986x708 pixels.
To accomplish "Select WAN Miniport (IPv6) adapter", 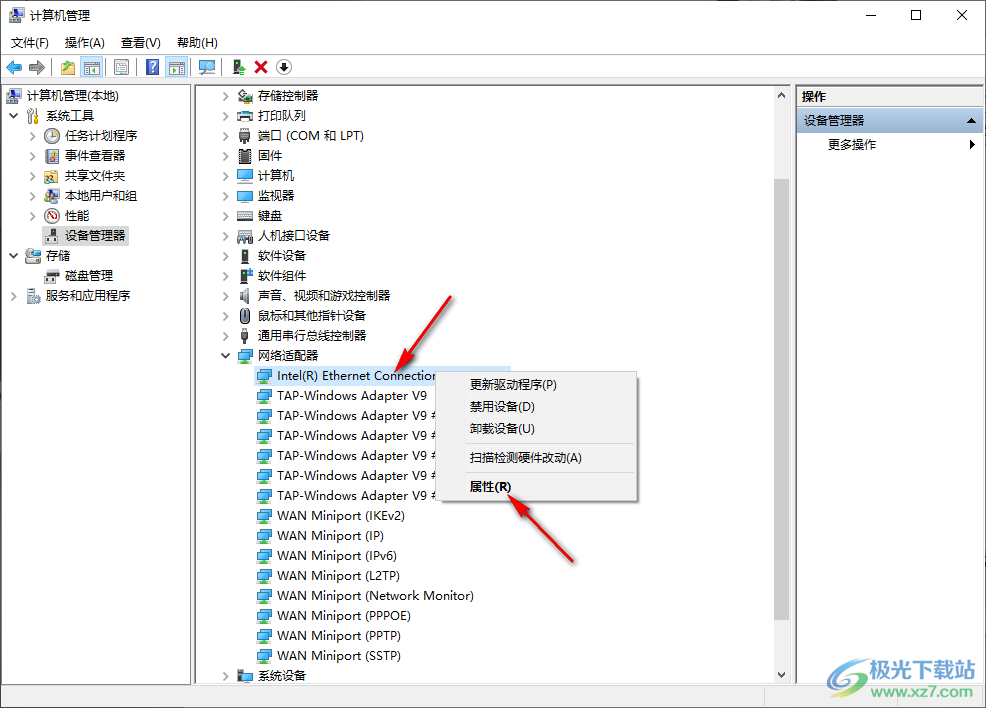I will 337,556.
